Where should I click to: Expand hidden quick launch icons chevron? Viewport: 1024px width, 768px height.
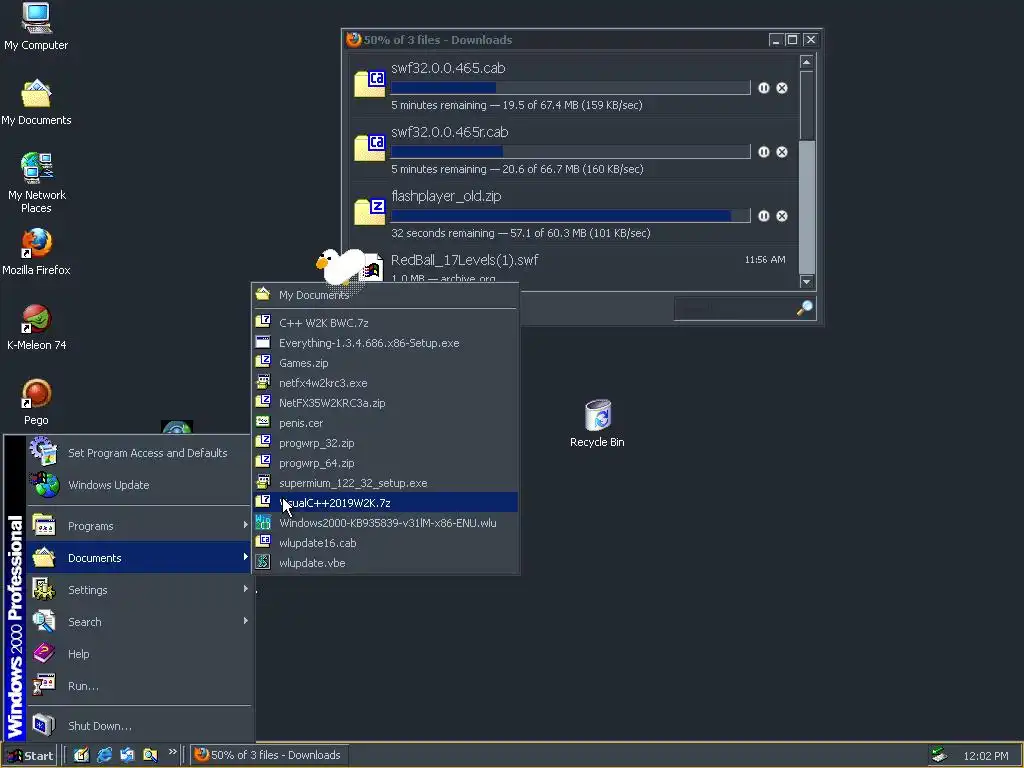tap(172, 752)
